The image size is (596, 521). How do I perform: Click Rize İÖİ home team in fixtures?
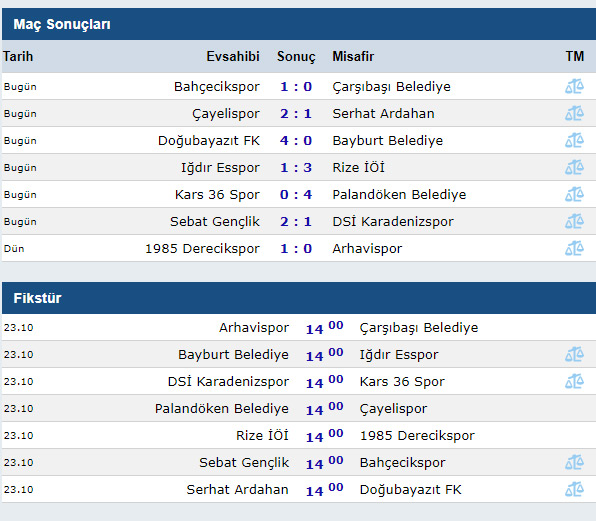262,435
